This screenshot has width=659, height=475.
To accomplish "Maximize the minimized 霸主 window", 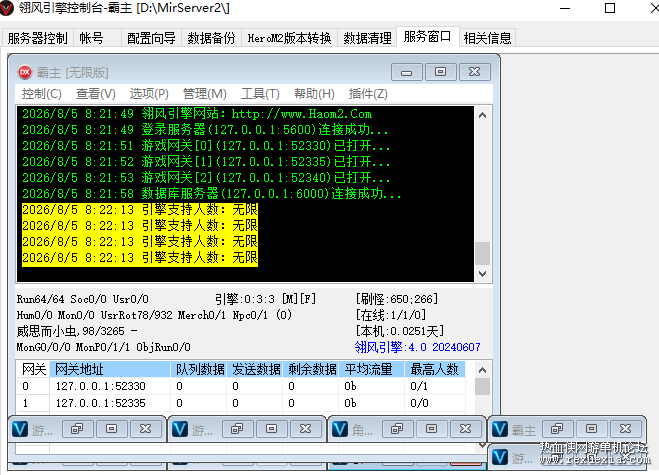I will (x=592, y=429).
